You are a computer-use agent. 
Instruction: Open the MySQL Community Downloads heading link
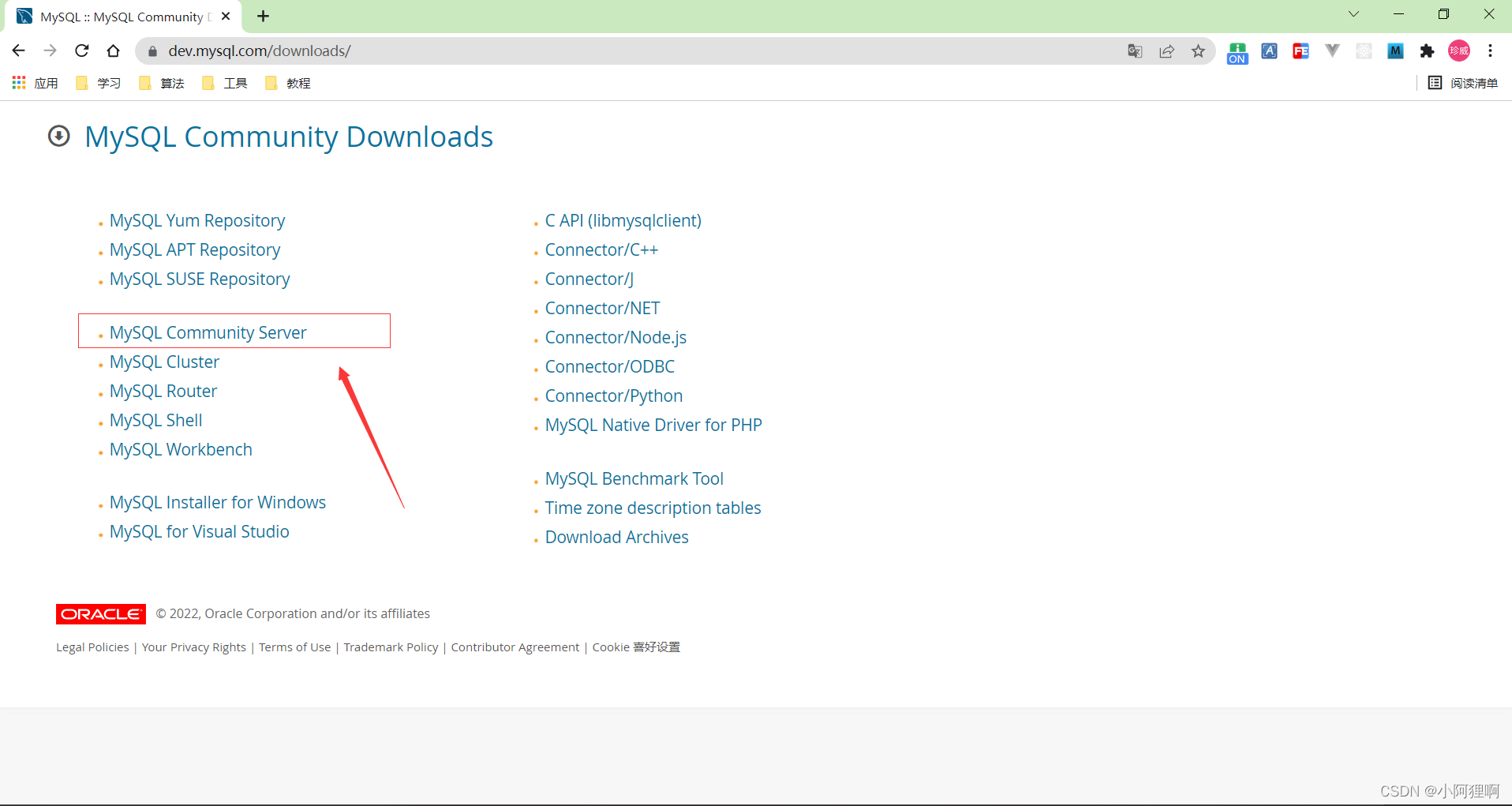click(289, 137)
